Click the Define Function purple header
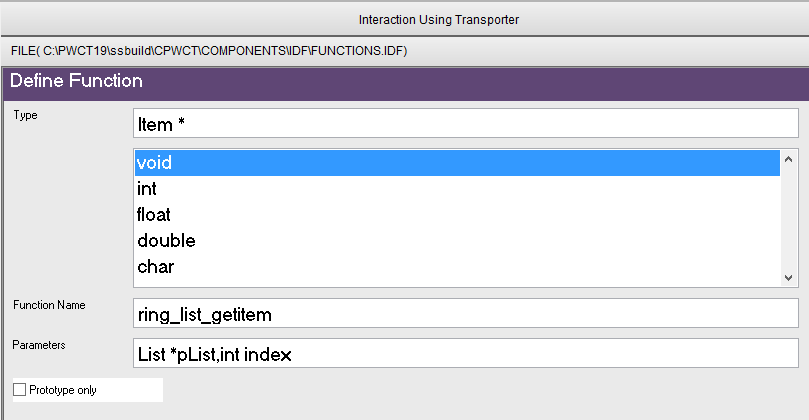The height and width of the screenshot is (420, 809). coord(406,83)
